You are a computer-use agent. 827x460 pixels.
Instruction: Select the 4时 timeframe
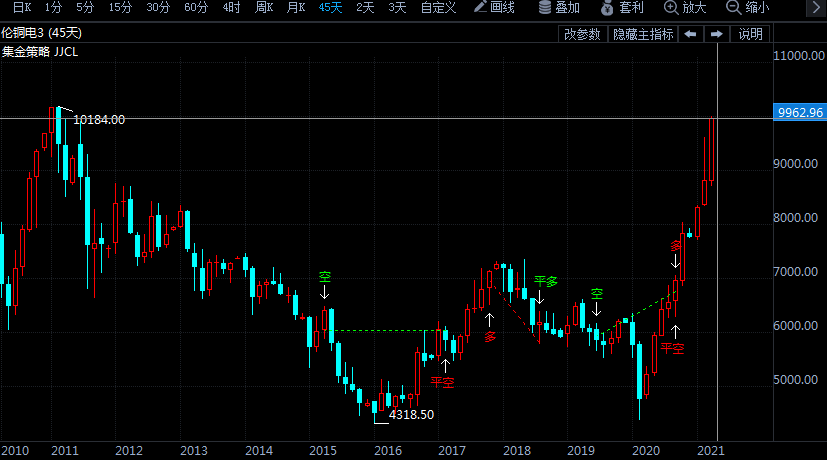point(232,7)
